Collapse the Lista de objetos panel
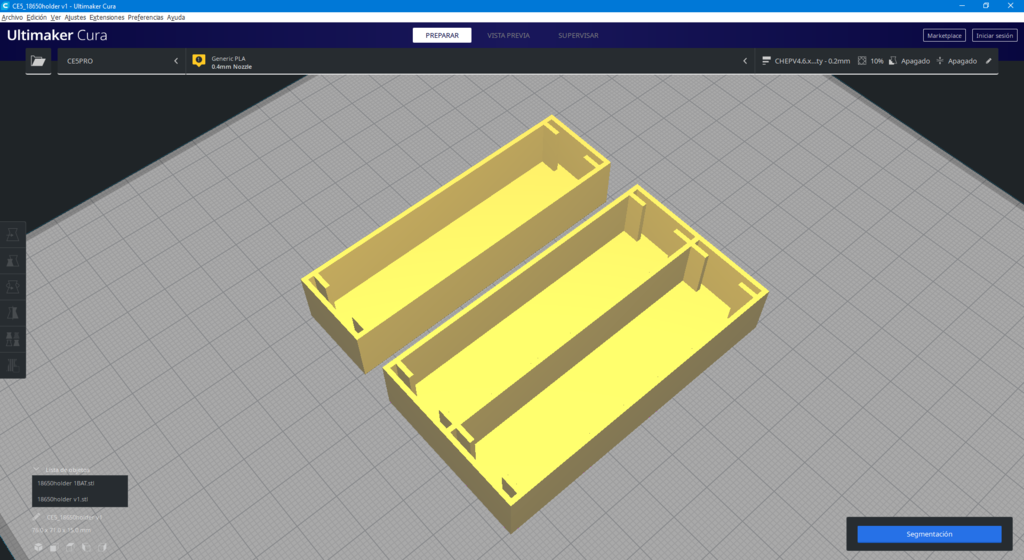 (37, 470)
